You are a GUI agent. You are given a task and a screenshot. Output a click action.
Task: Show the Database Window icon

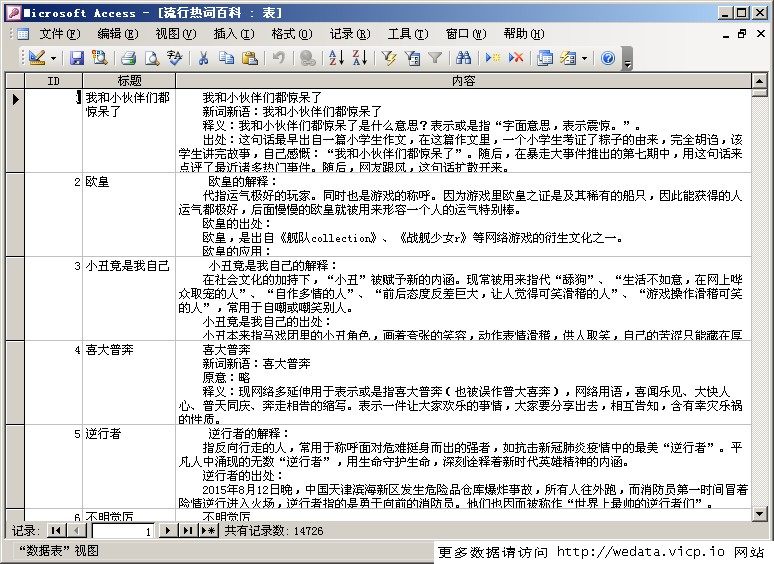pos(545,58)
